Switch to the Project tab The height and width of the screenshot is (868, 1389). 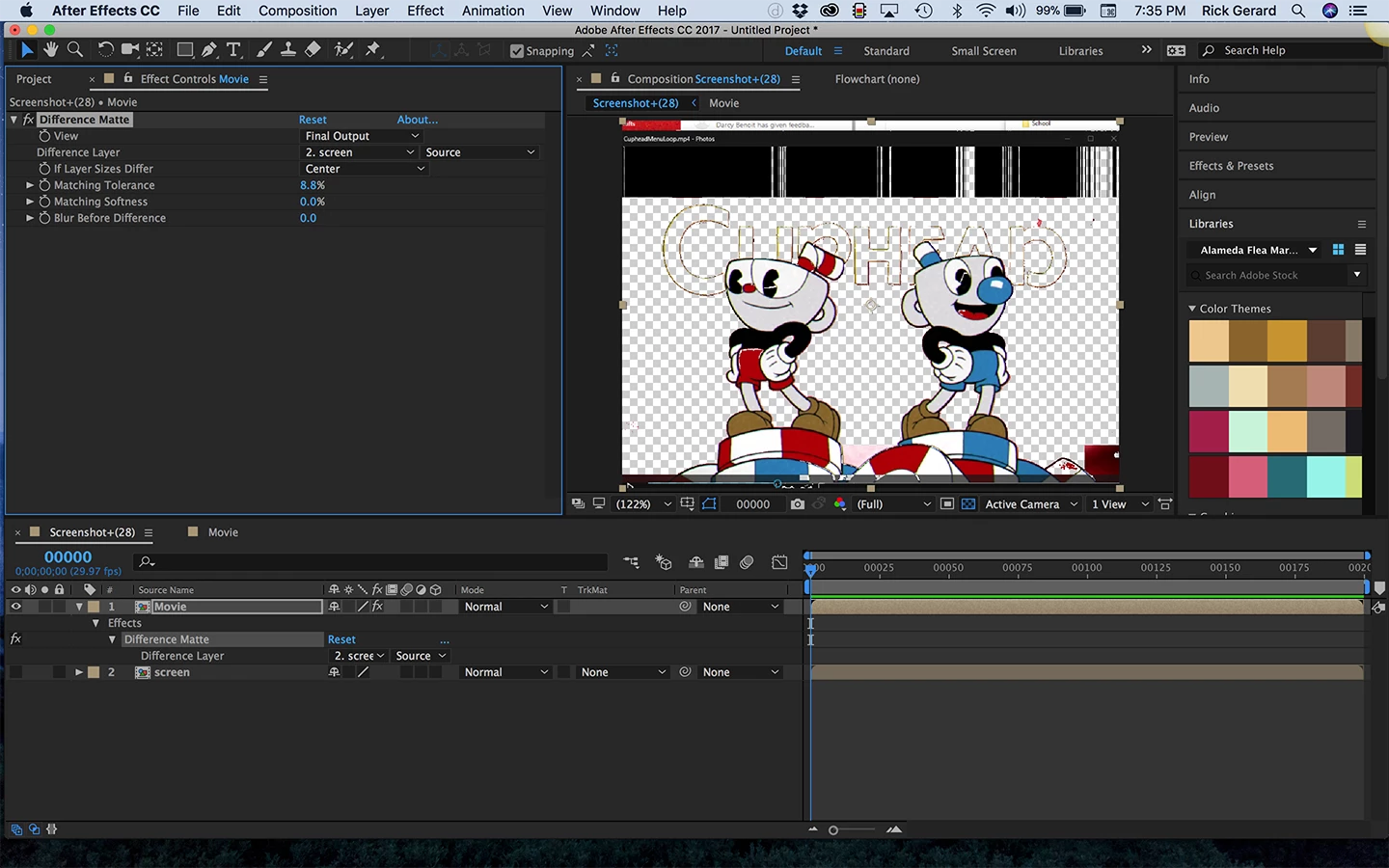(34, 79)
